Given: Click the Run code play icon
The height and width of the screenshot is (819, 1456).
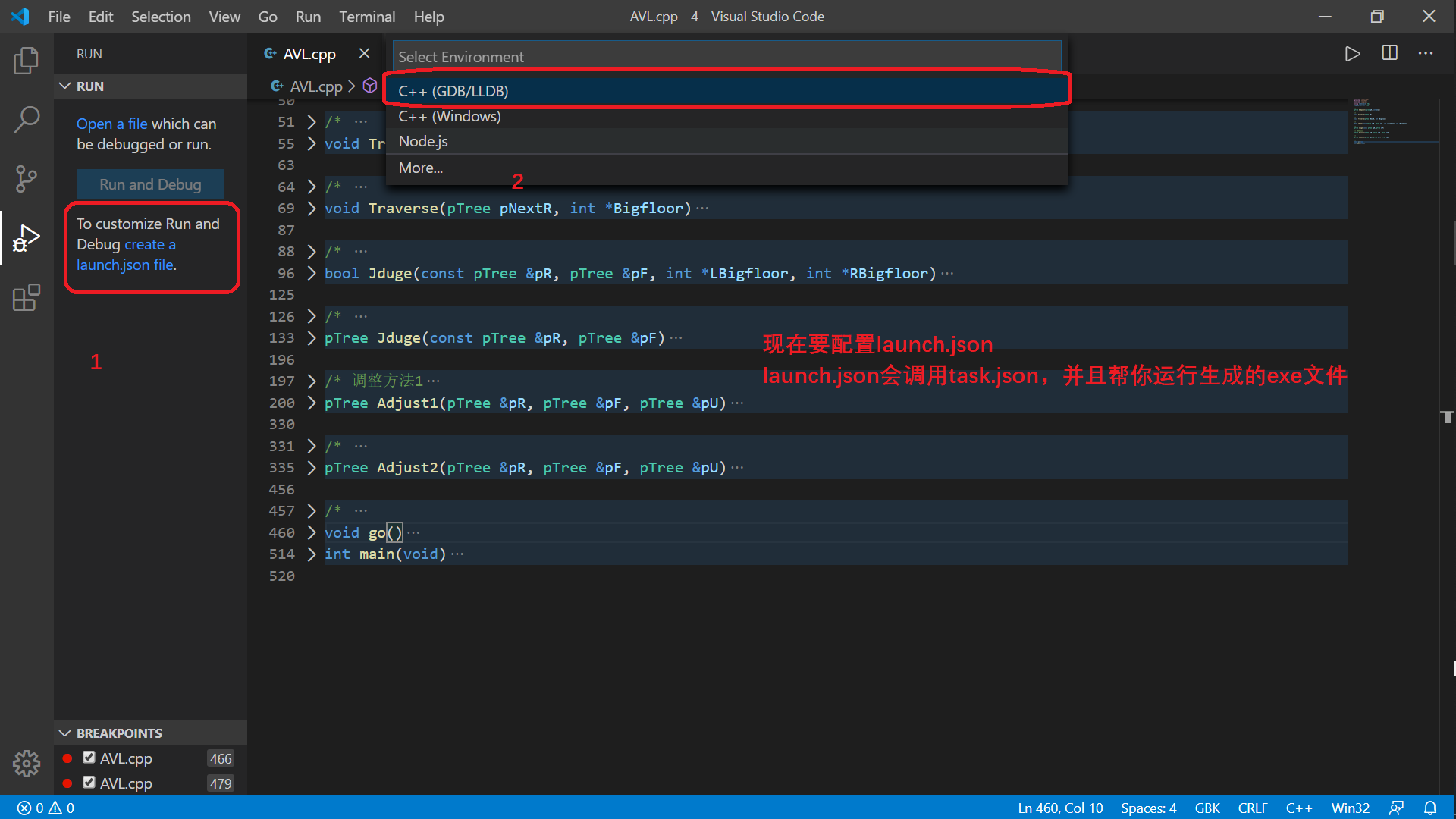Looking at the screenshot, I should pos(1352,54).
